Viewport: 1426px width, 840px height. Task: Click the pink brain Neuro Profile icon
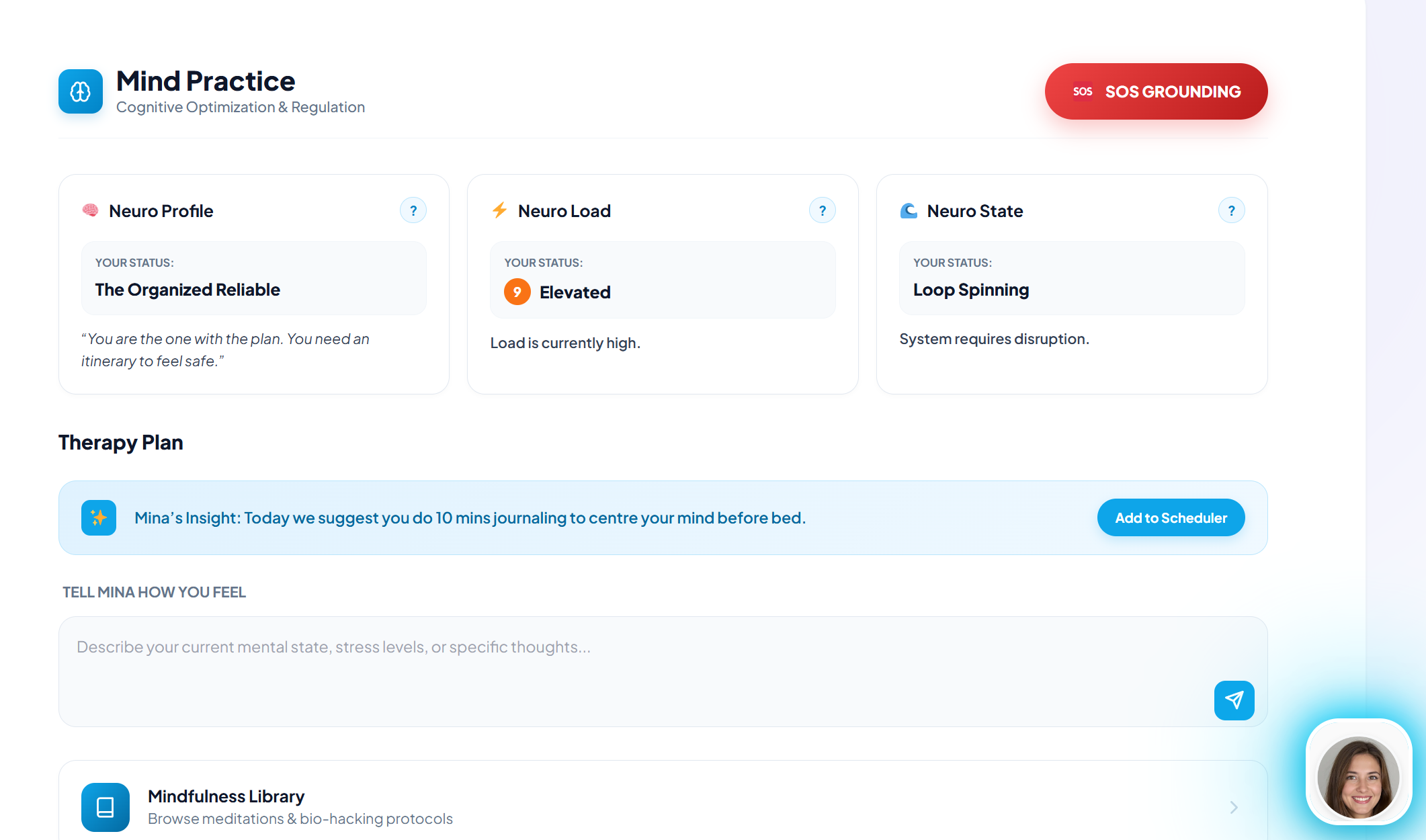[x=91, y=210]
